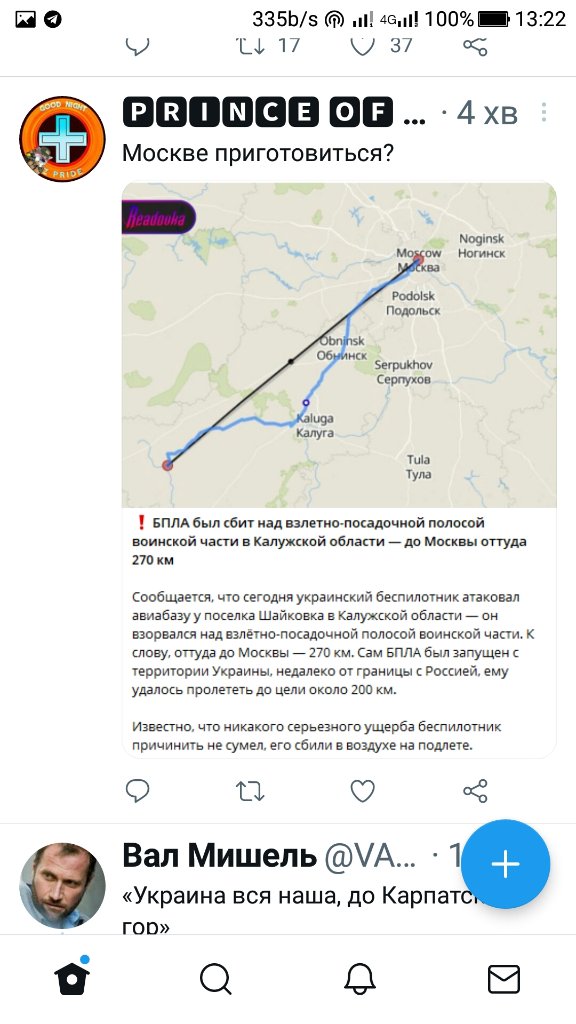Open the Notifications bell tab
The width and height of the screenshot is (576, 1024).
360,979
